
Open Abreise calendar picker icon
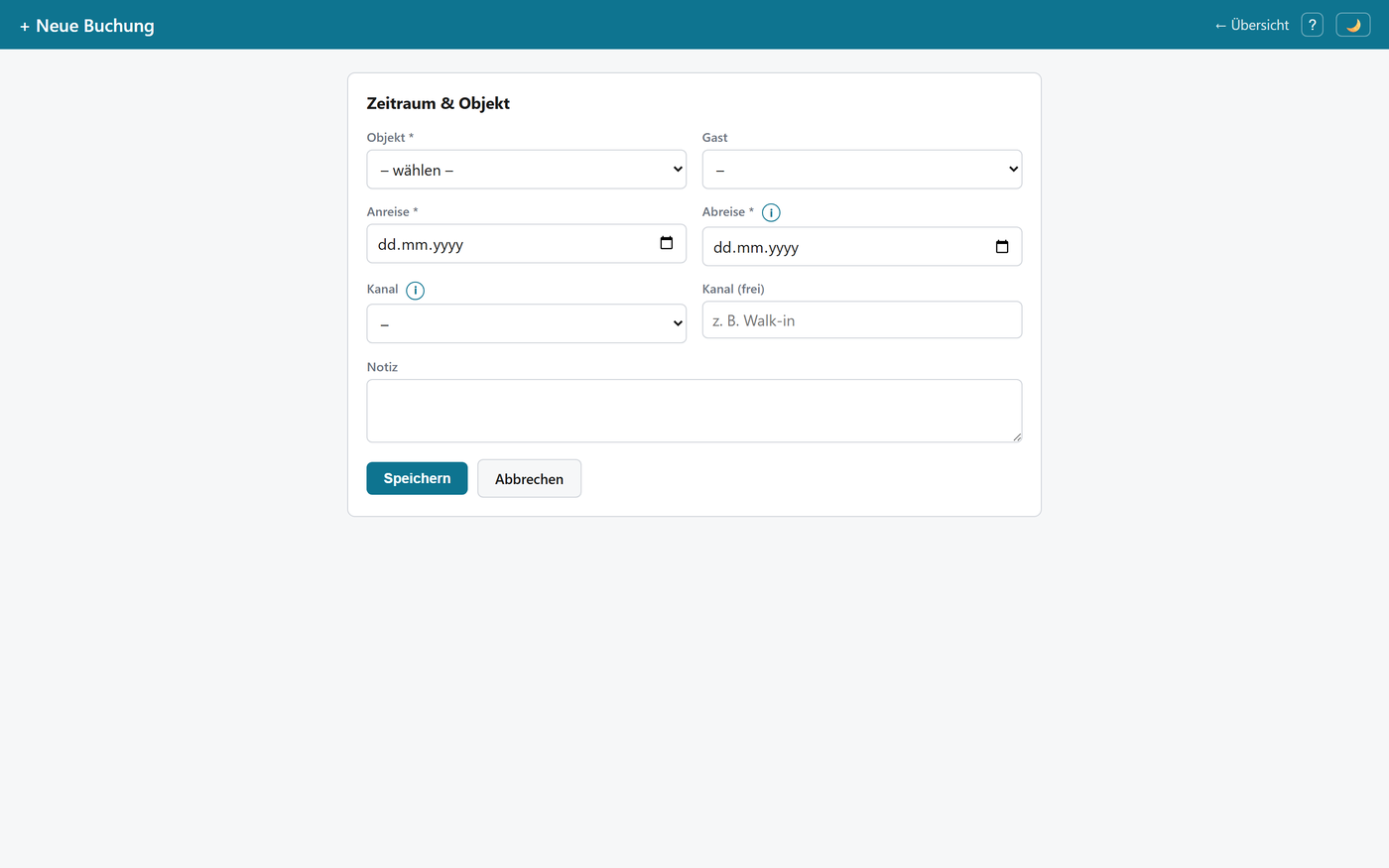(x=1002, y=246)
